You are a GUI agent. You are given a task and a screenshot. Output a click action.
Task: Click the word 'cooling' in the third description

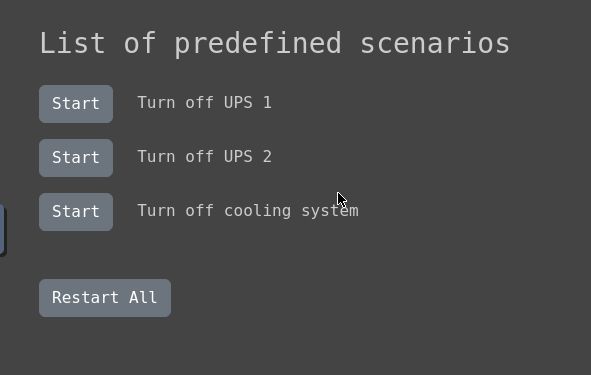(258, 211)
